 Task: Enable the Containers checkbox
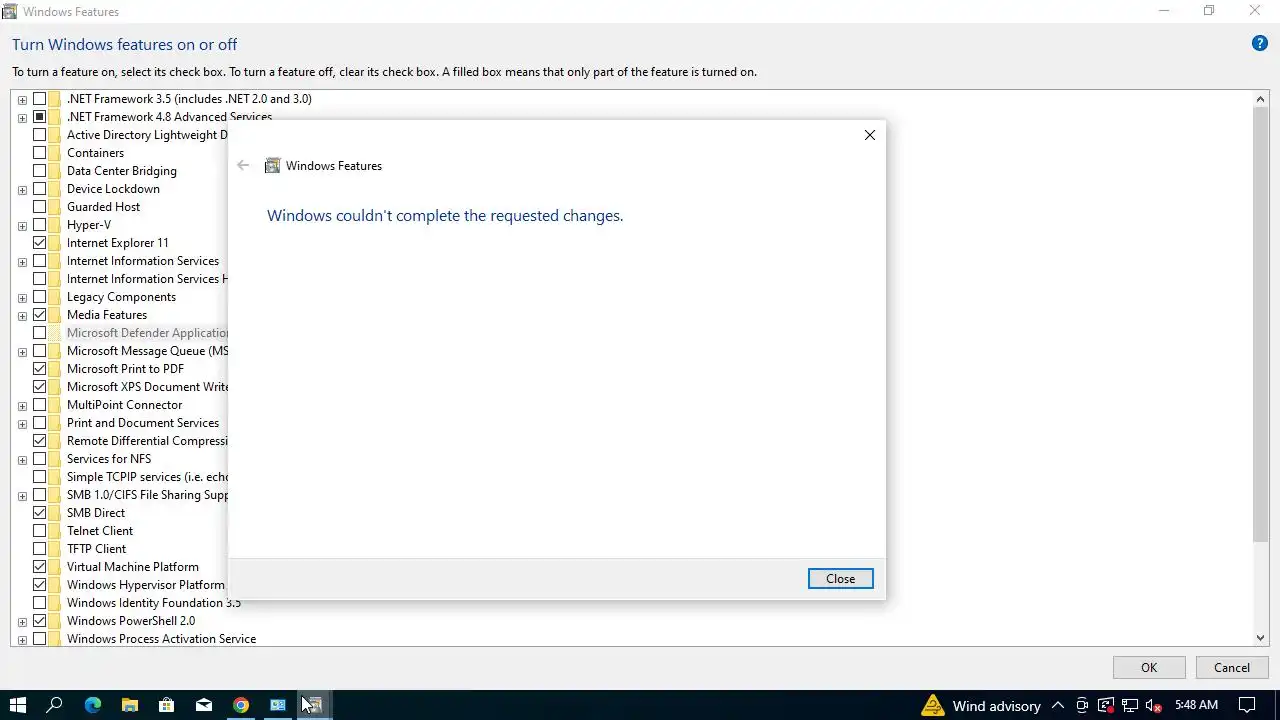point(40,153)
